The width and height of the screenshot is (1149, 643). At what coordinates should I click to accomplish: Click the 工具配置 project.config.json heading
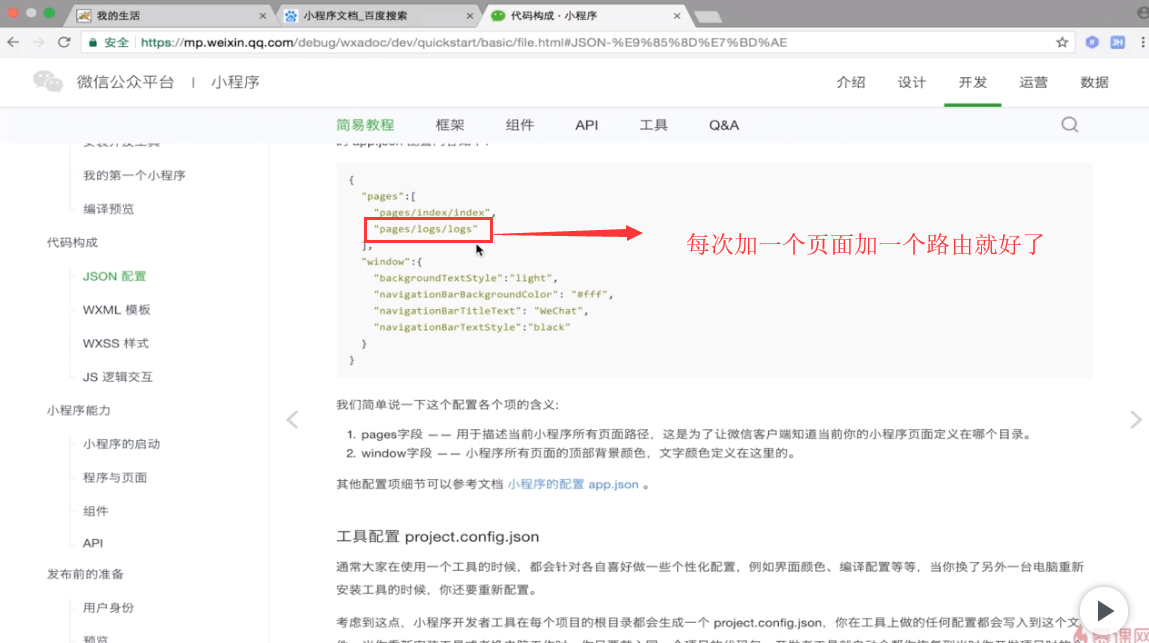click(437, 537)
